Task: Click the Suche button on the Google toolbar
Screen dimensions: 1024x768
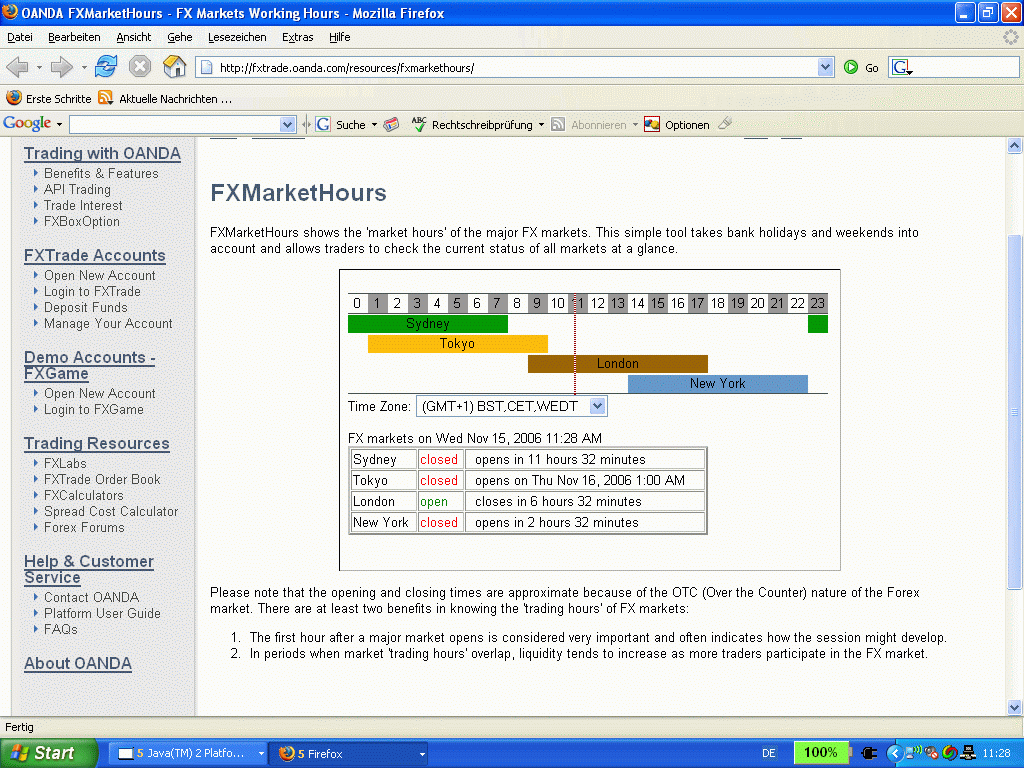Action: click(341, 125)
